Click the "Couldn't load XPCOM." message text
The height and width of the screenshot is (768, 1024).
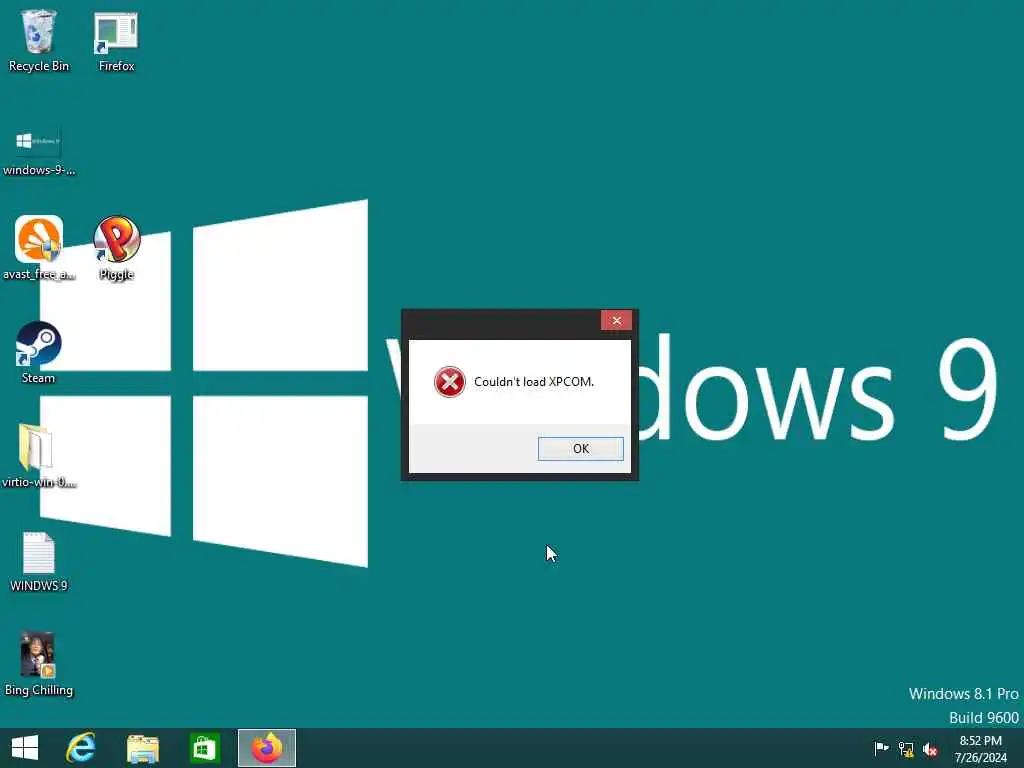(534, 382)
